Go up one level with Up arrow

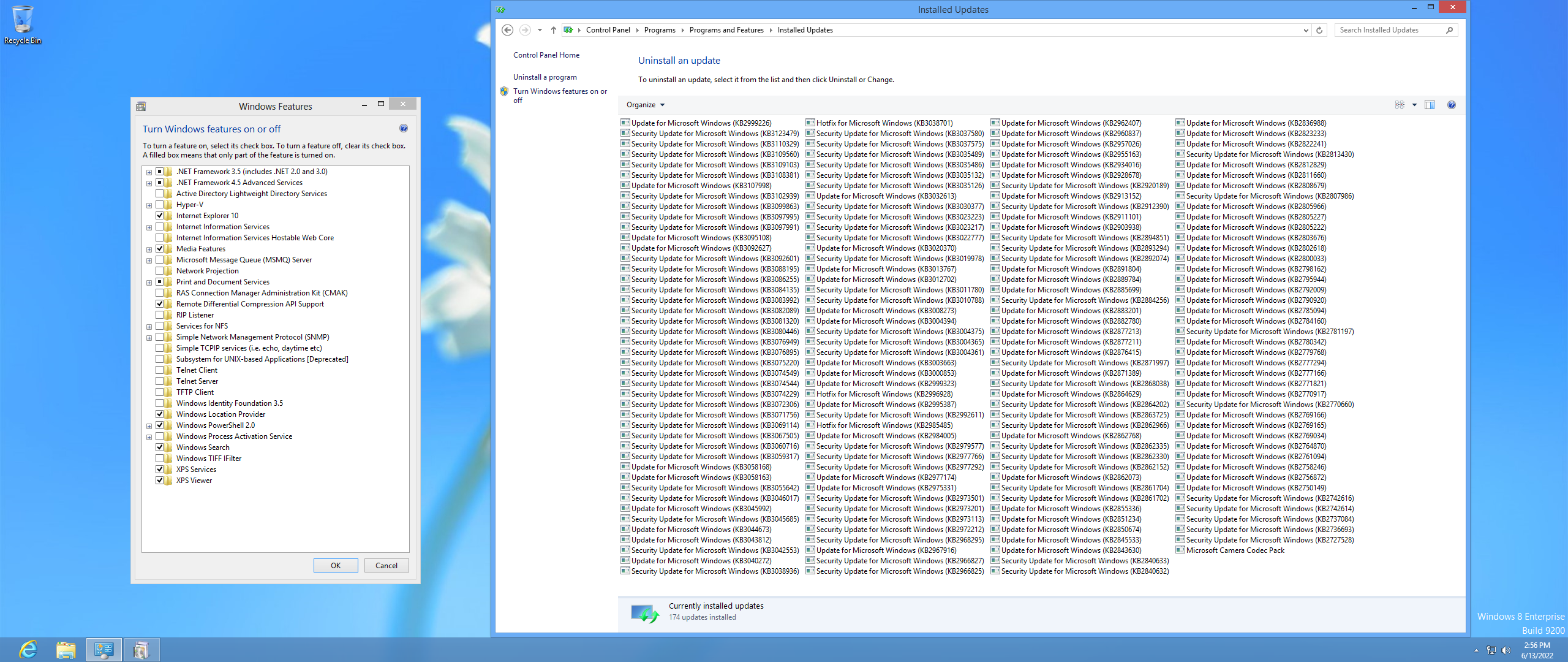pos(553,30)
